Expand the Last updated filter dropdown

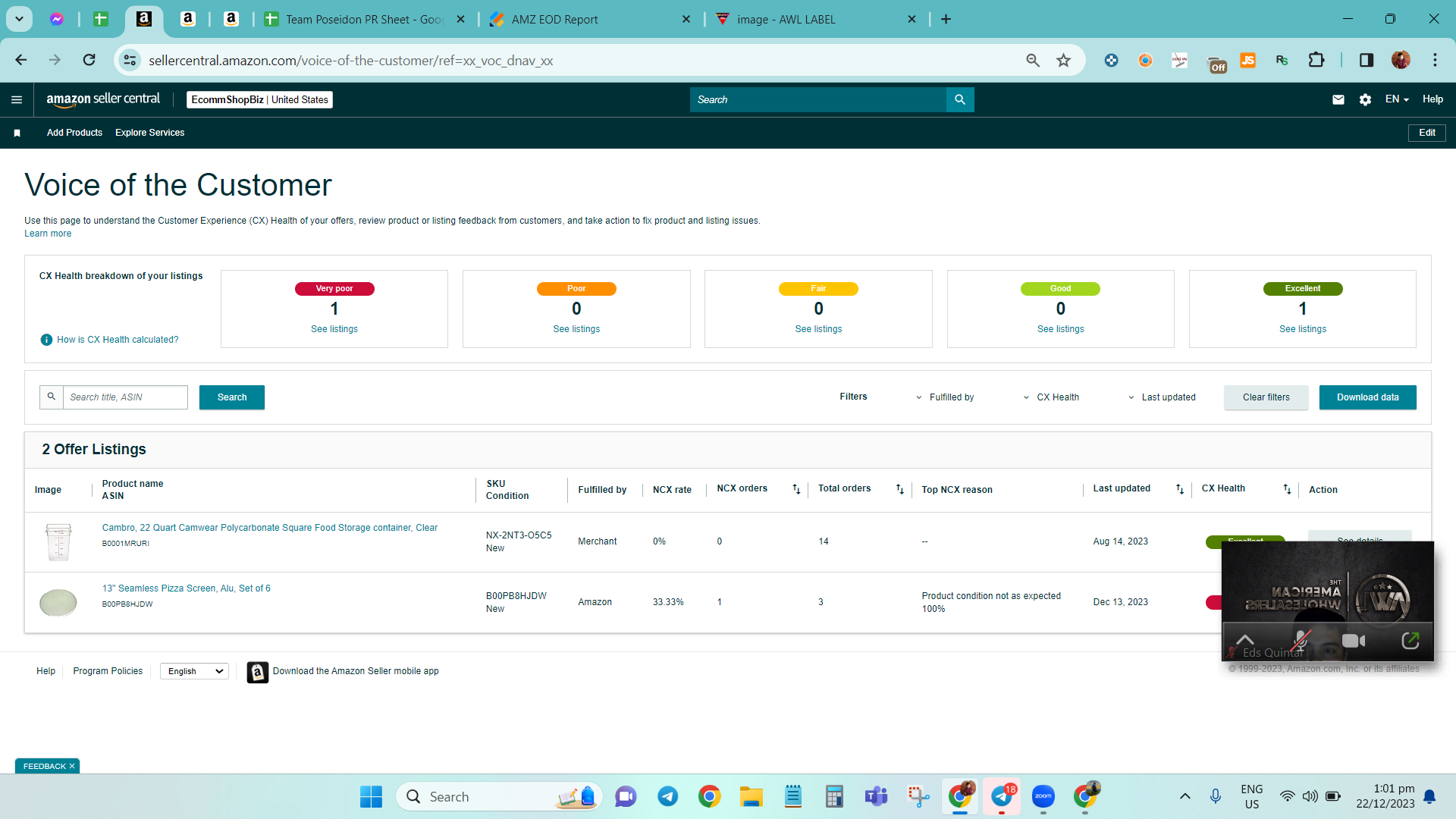pyautogui.click(x=1162, y=397)
